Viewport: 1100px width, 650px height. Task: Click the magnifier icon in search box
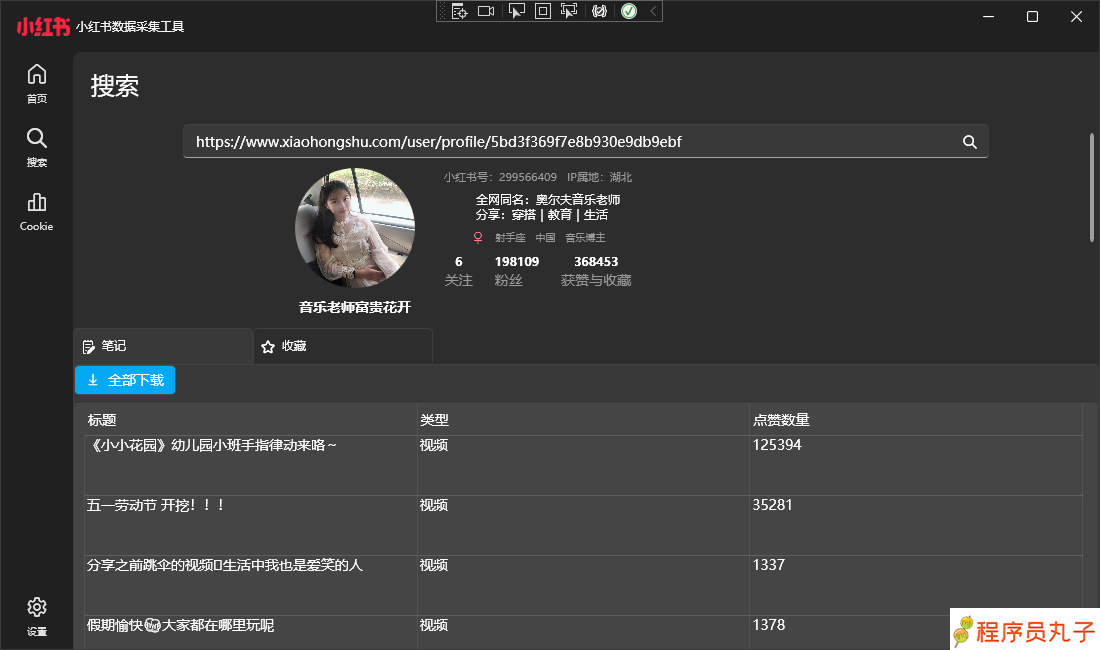coord(970,142)
